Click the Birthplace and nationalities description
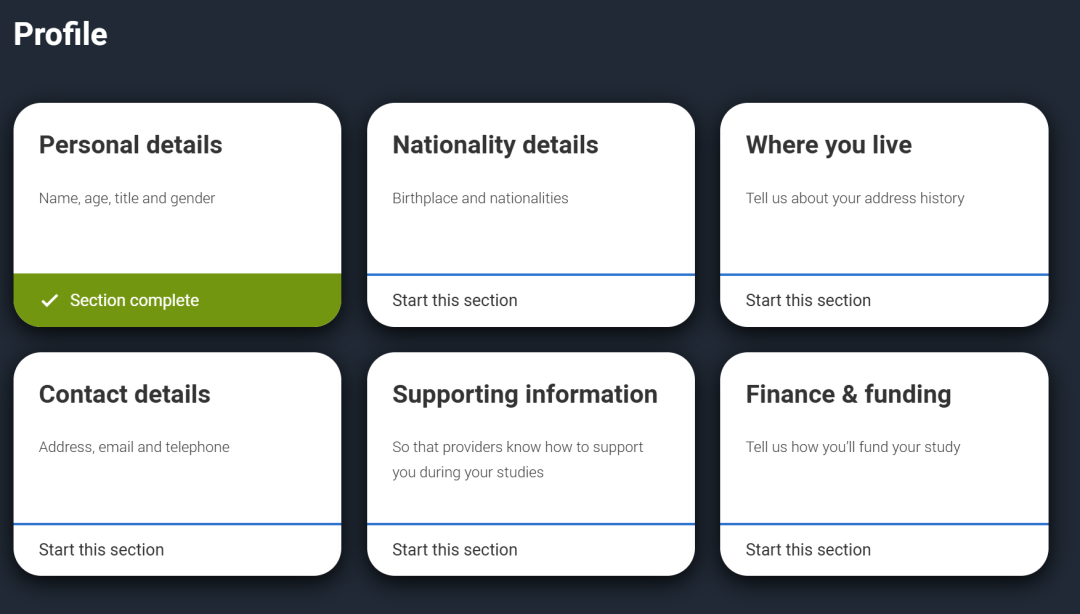 [x=480, y=198]
